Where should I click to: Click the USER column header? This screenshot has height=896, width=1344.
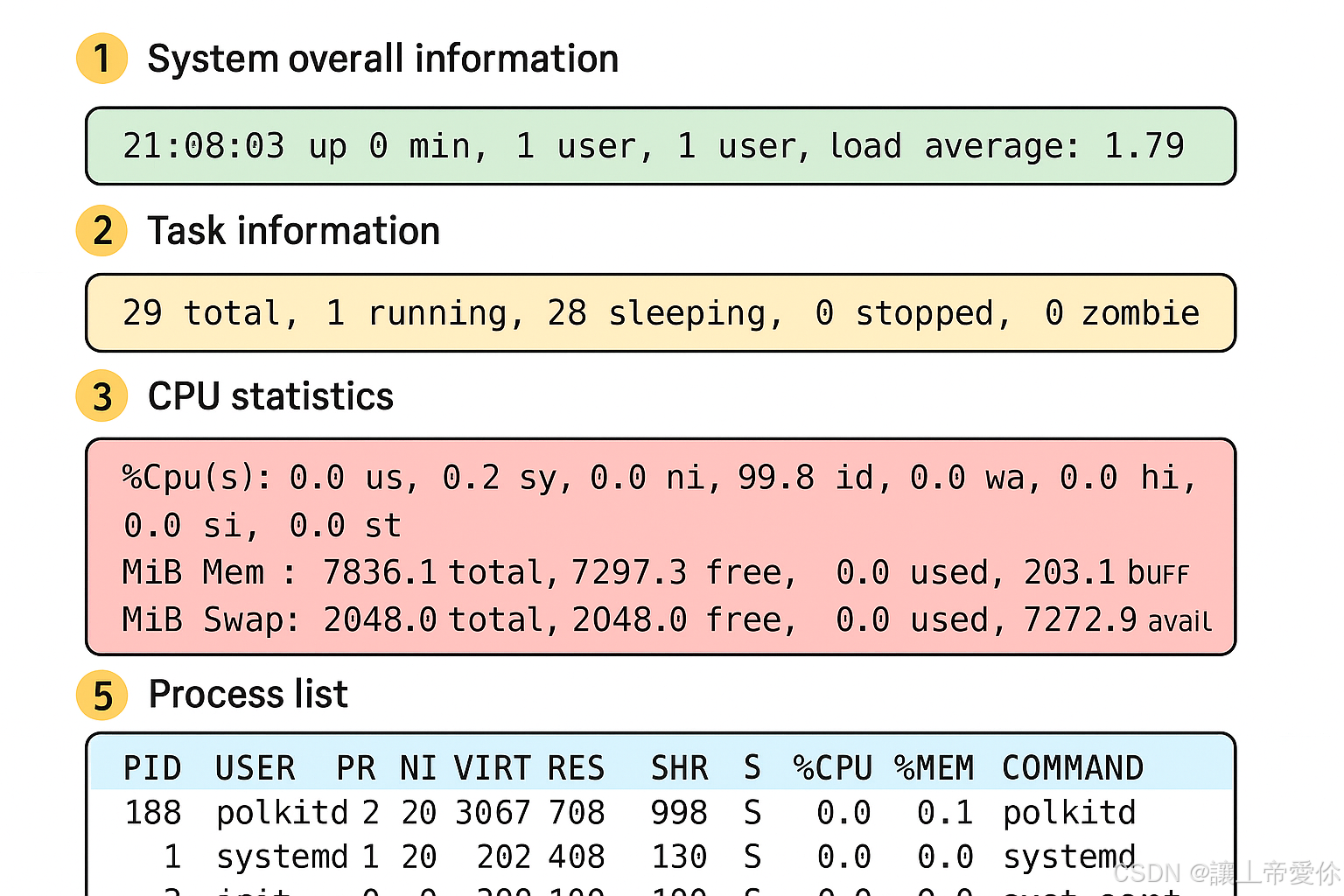pyautogui.click(x=255, y=768)
